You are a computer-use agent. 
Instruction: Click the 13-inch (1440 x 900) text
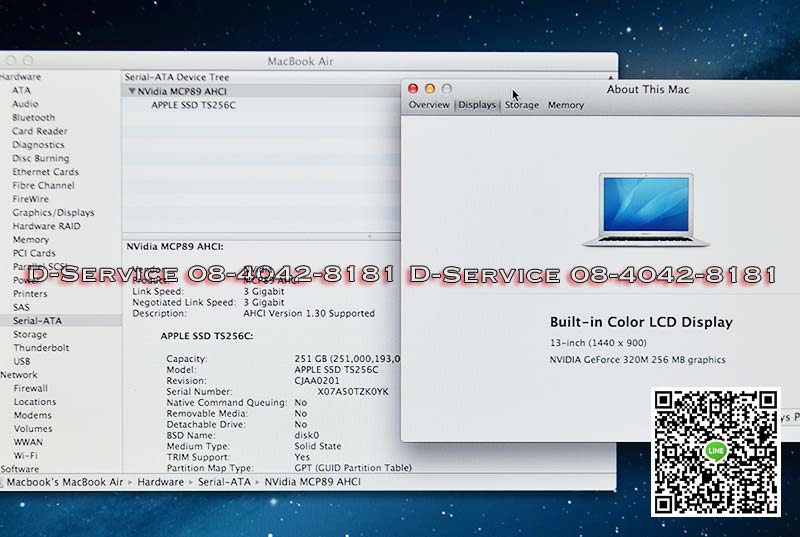[x=598, y=343]
